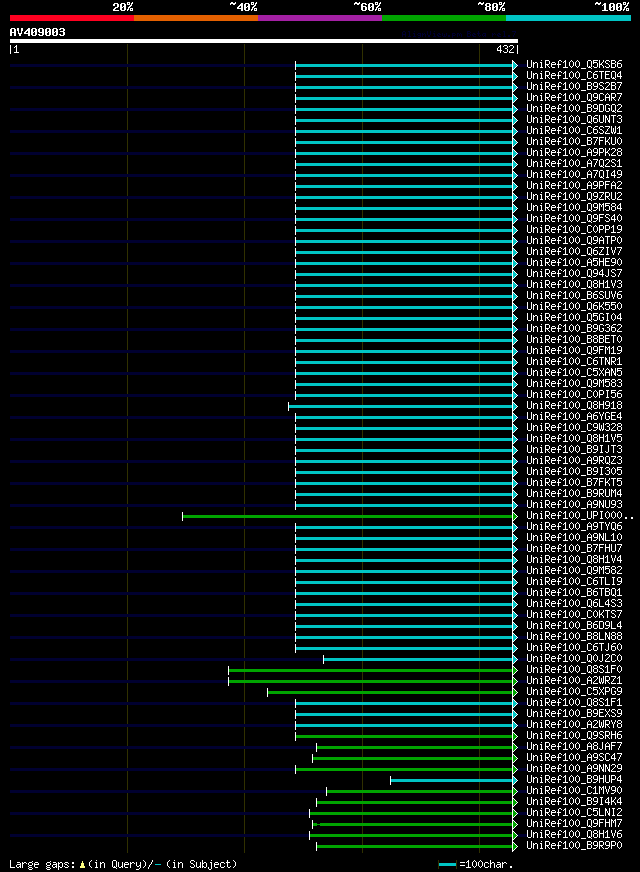Select the UniRef100_B6D9L4 label

tap(574, 626)
